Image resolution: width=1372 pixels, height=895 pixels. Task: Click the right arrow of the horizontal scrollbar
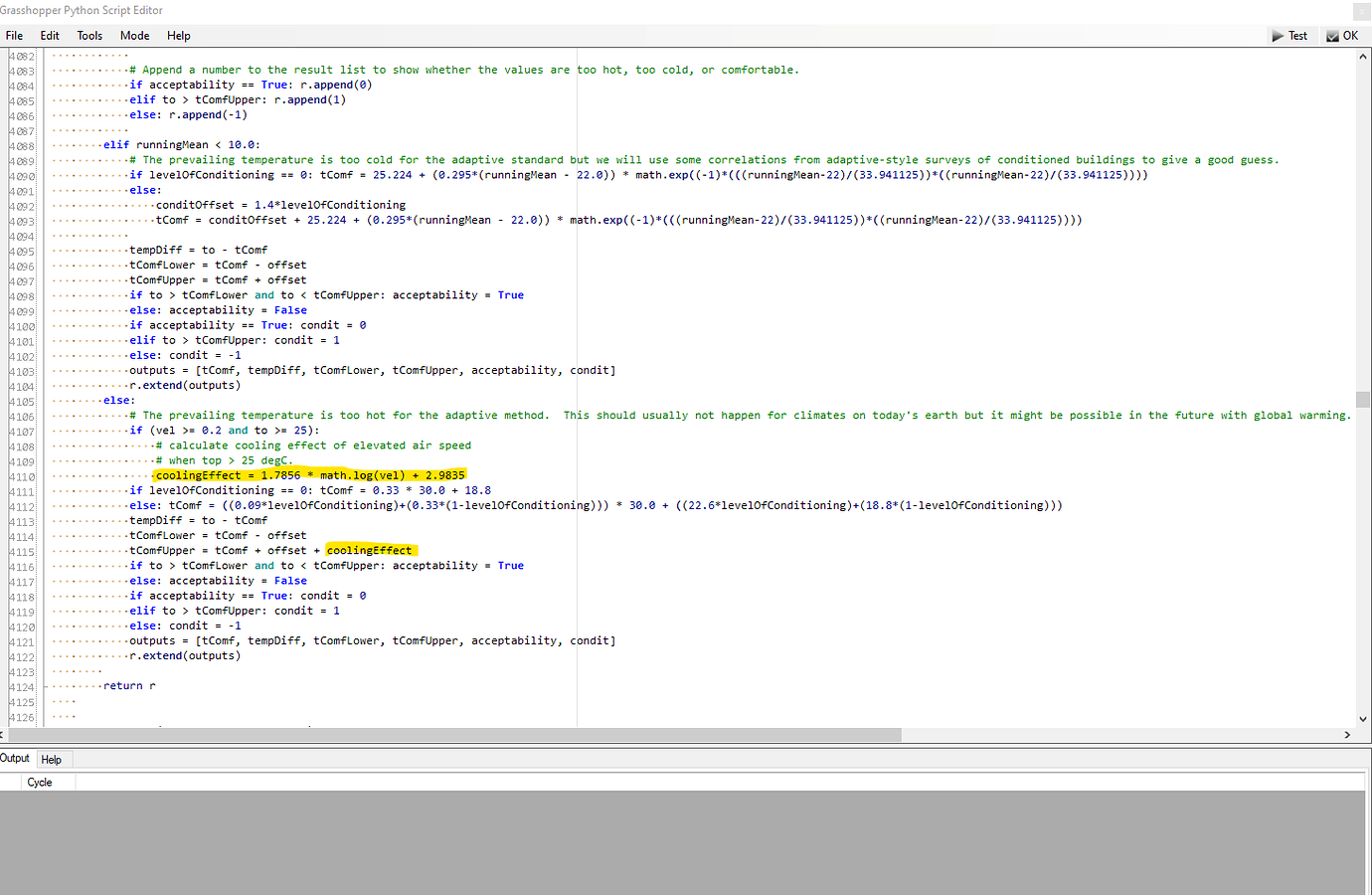(1347, 733)
